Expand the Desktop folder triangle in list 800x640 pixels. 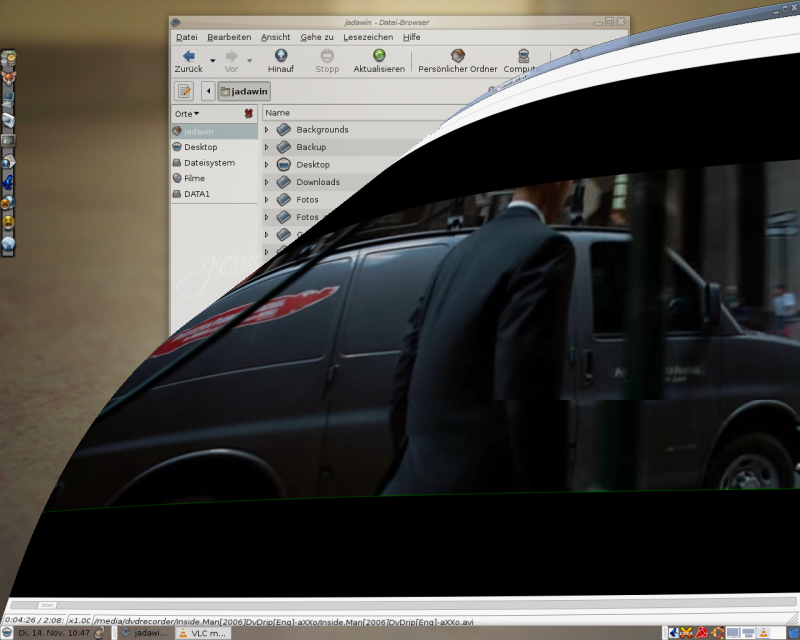[x=266, y=165]
